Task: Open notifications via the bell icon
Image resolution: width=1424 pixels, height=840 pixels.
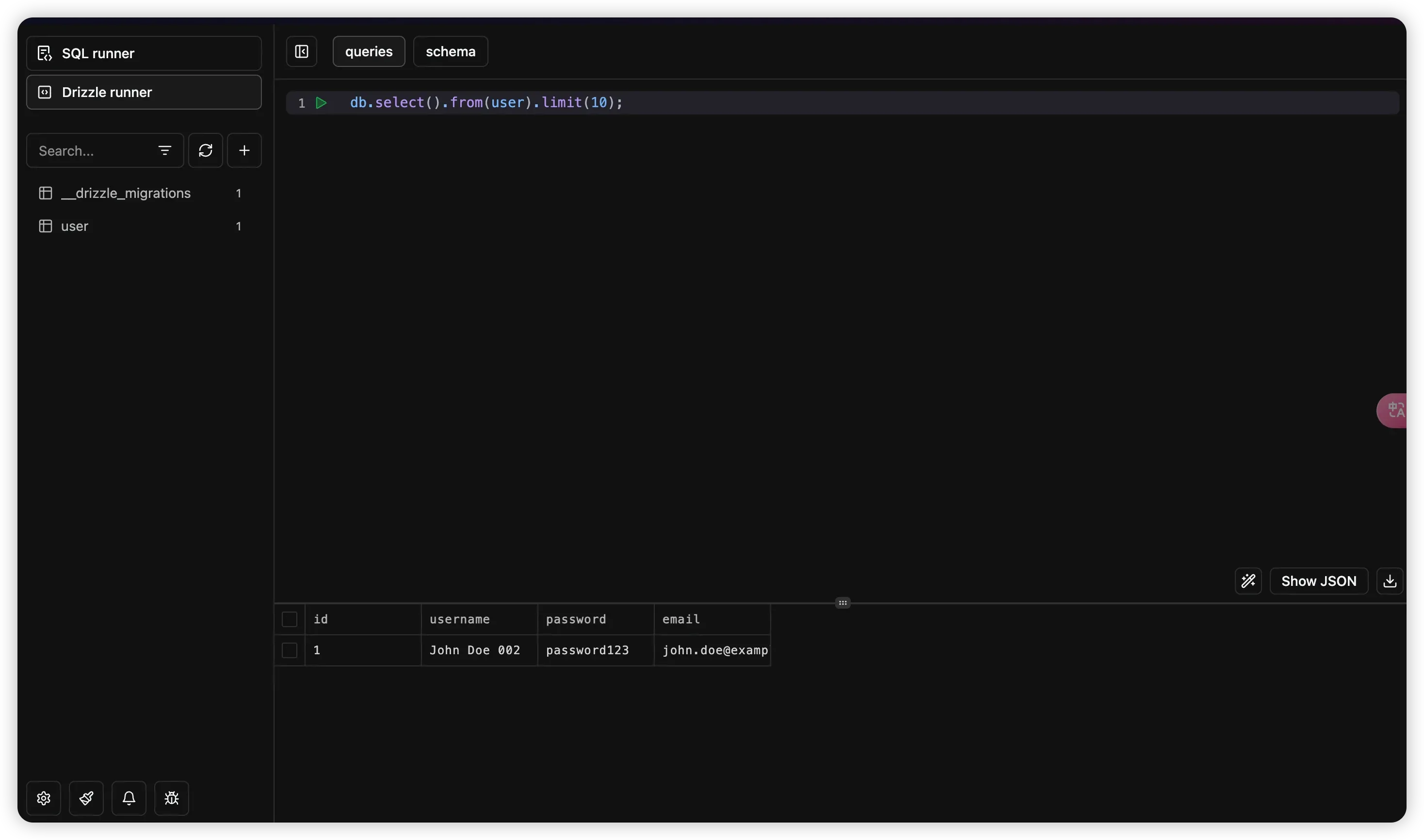Action: pyautogui.click(x=129, y=798)
